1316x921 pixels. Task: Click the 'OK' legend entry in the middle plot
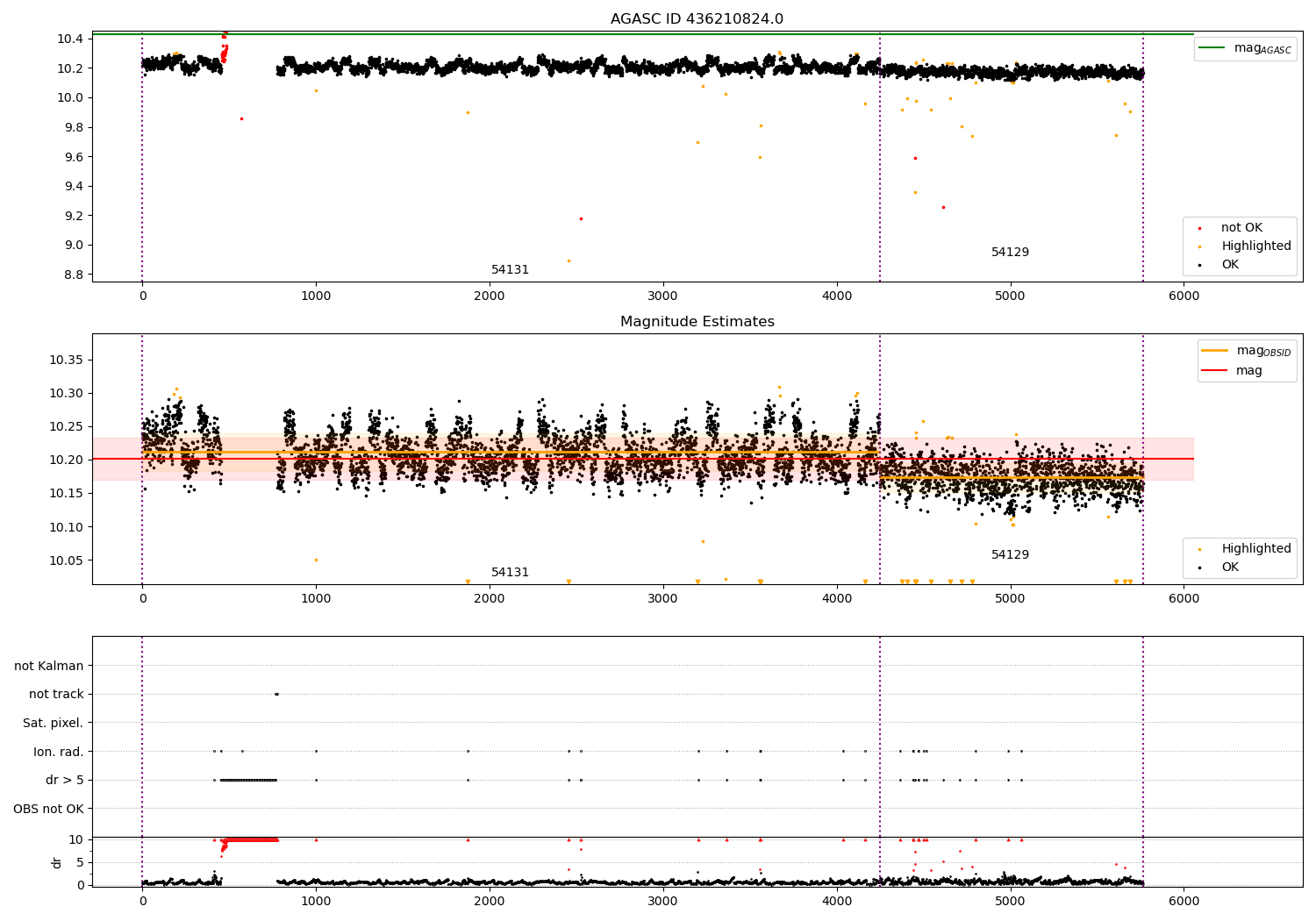point(1219,568)
